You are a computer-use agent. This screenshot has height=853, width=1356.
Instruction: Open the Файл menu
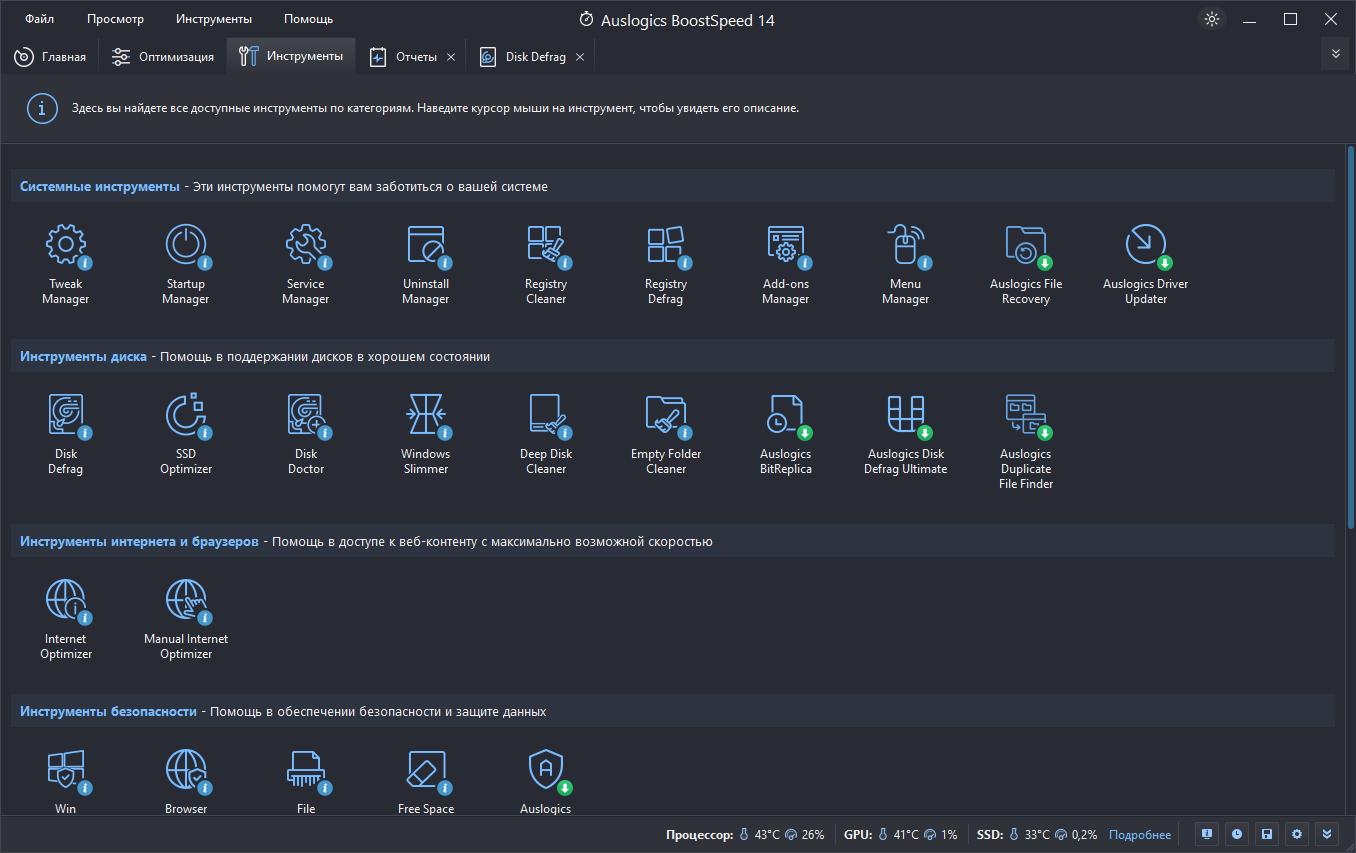click(40, 19)
